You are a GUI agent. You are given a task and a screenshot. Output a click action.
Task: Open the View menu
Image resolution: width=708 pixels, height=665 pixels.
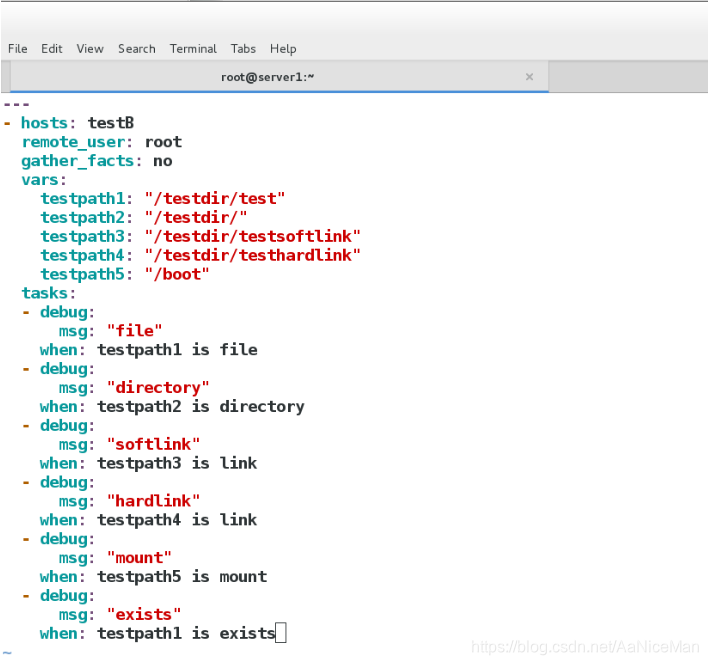[x=90, y=49]
